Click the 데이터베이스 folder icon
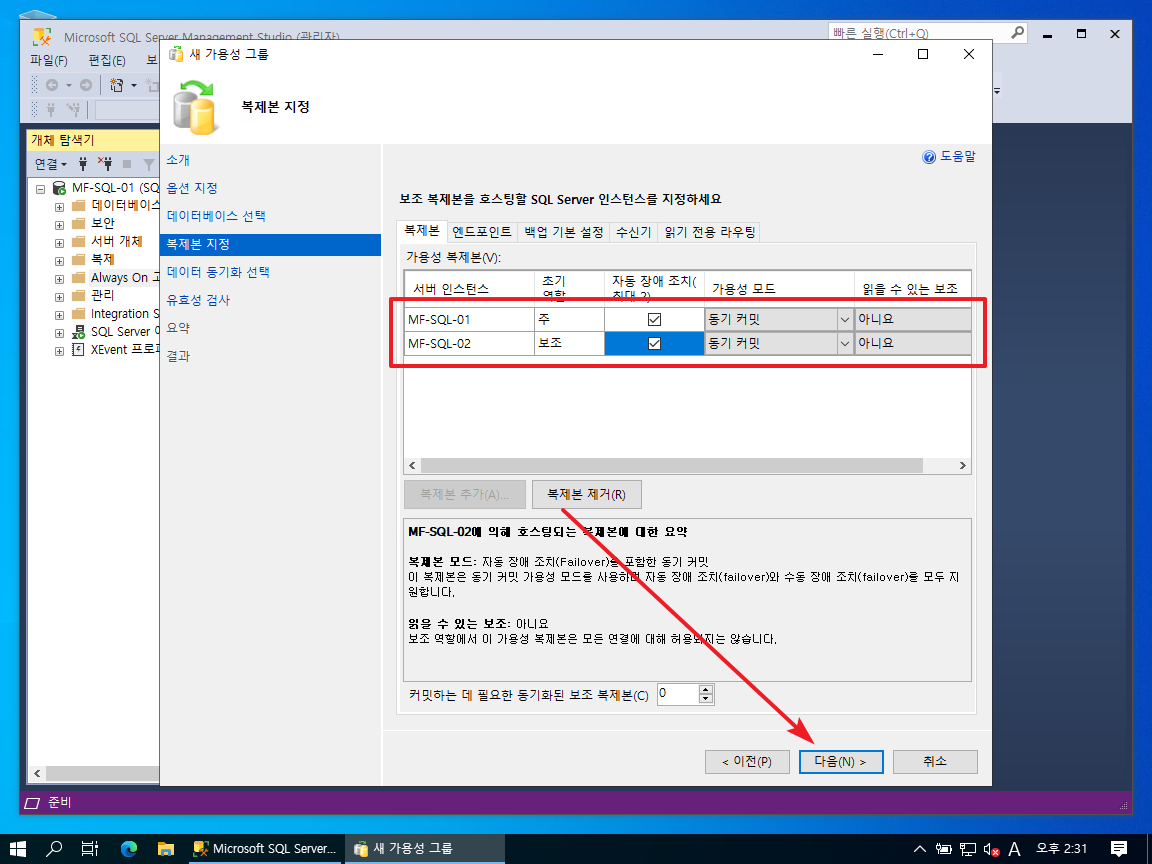 (x=79, y=206)
